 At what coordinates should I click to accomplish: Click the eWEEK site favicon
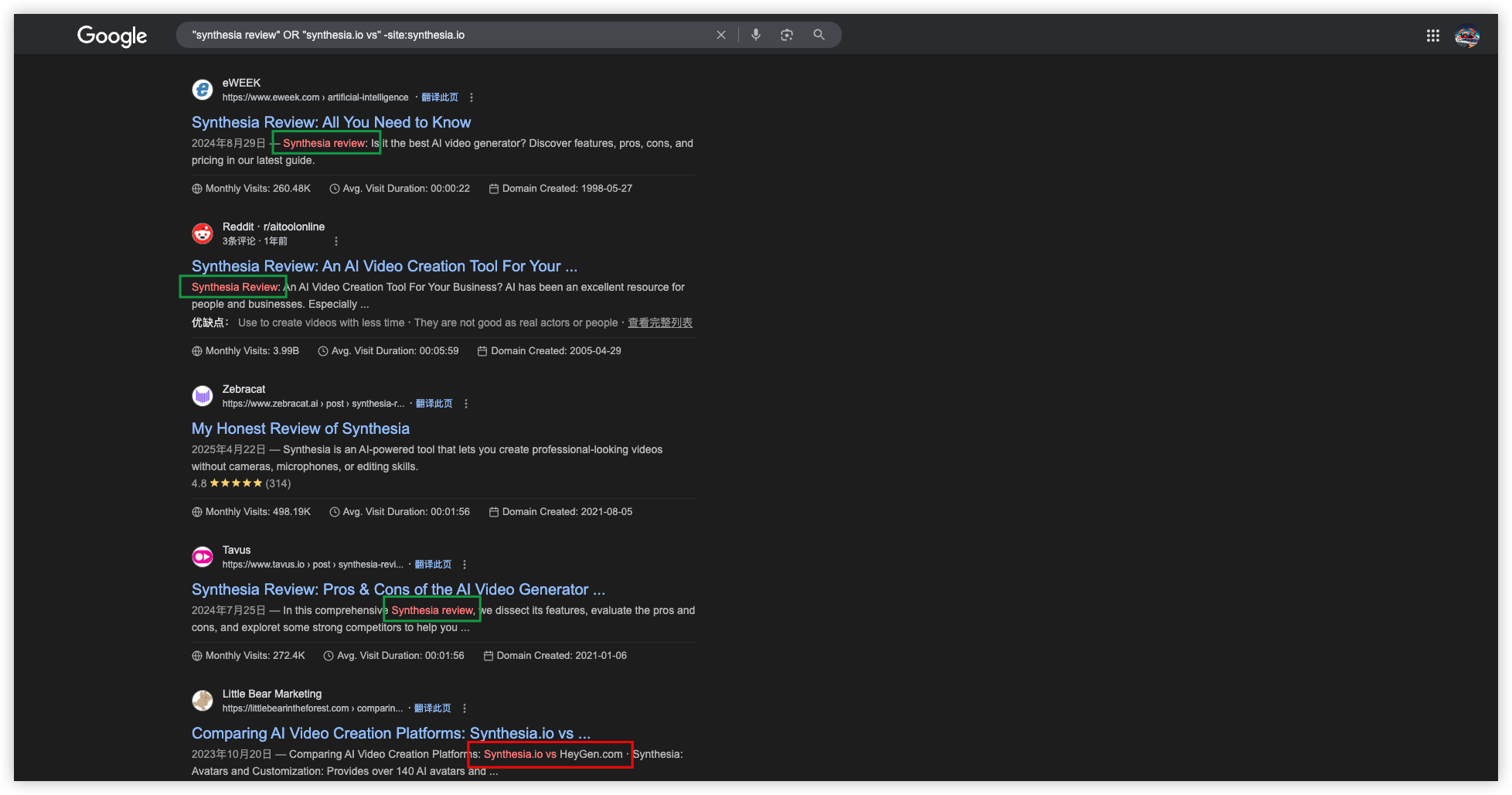tap(203, 90)
